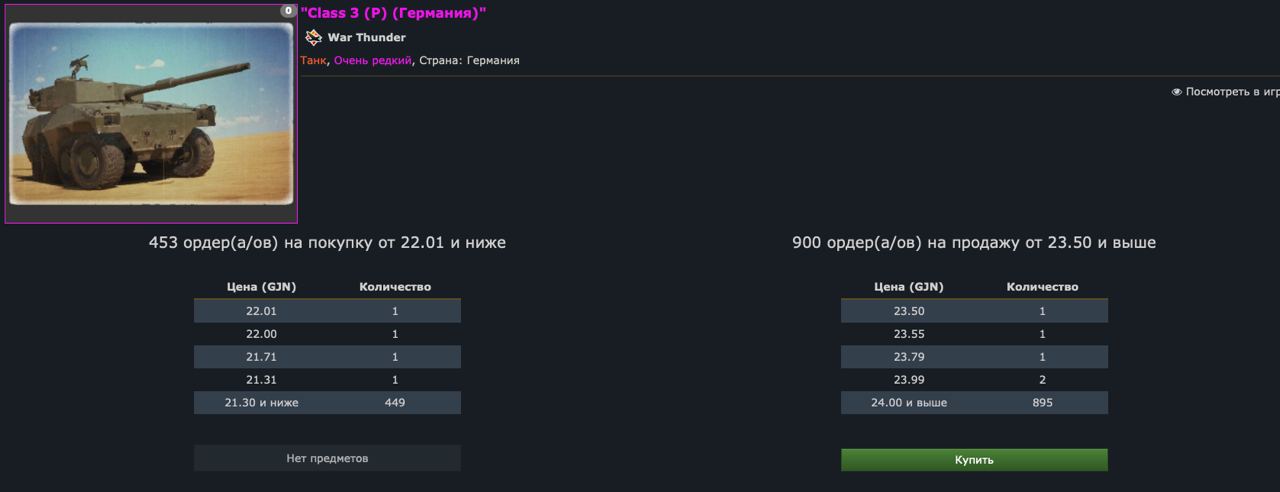The image size is (1280, 492).
Task: Click the eye icon next to Посмотреть в игре
Action: pos(1177,92)
